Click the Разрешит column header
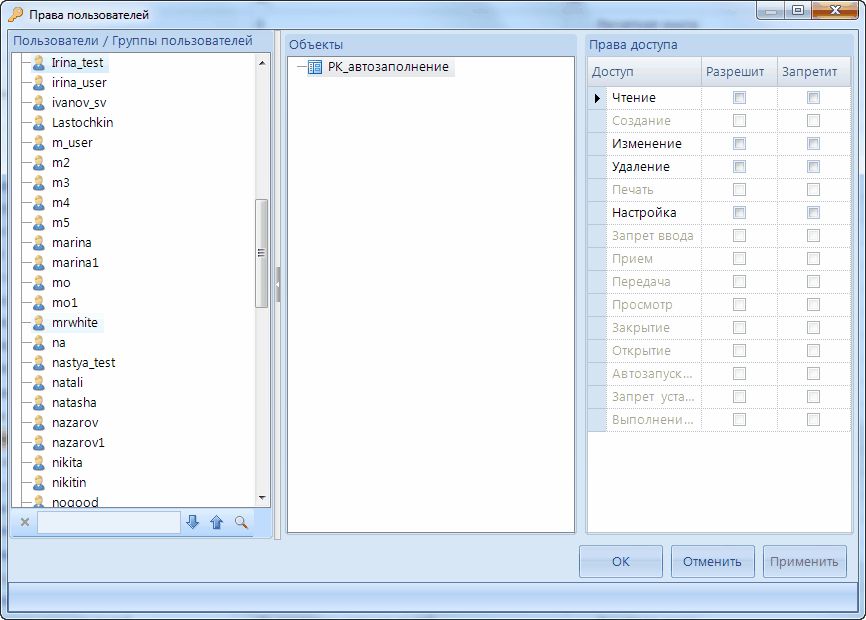Image resolution: width=866 pixels, height=620 pixels. 735,72
